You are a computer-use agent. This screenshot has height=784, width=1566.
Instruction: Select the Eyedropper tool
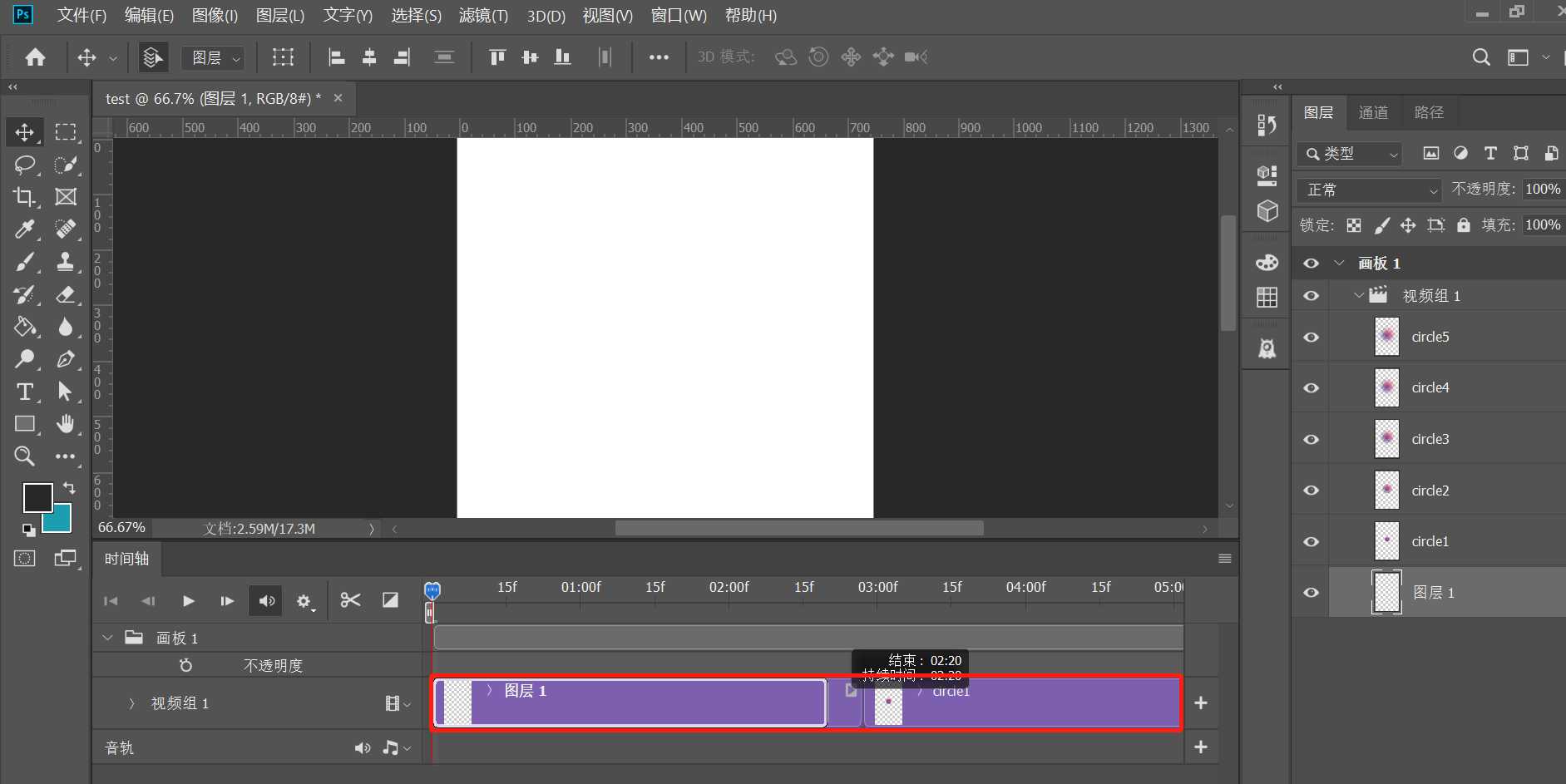point(25,229)
